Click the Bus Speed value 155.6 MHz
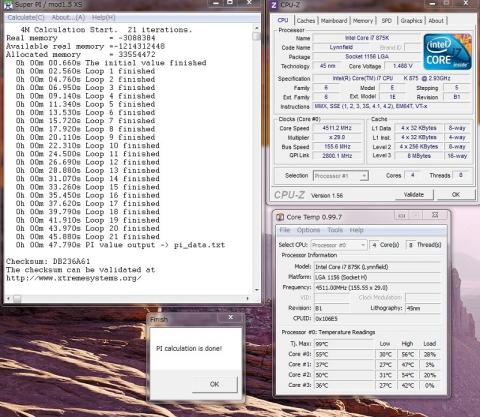The height and width of the screenshot is (417, 480). click(337, 147)
